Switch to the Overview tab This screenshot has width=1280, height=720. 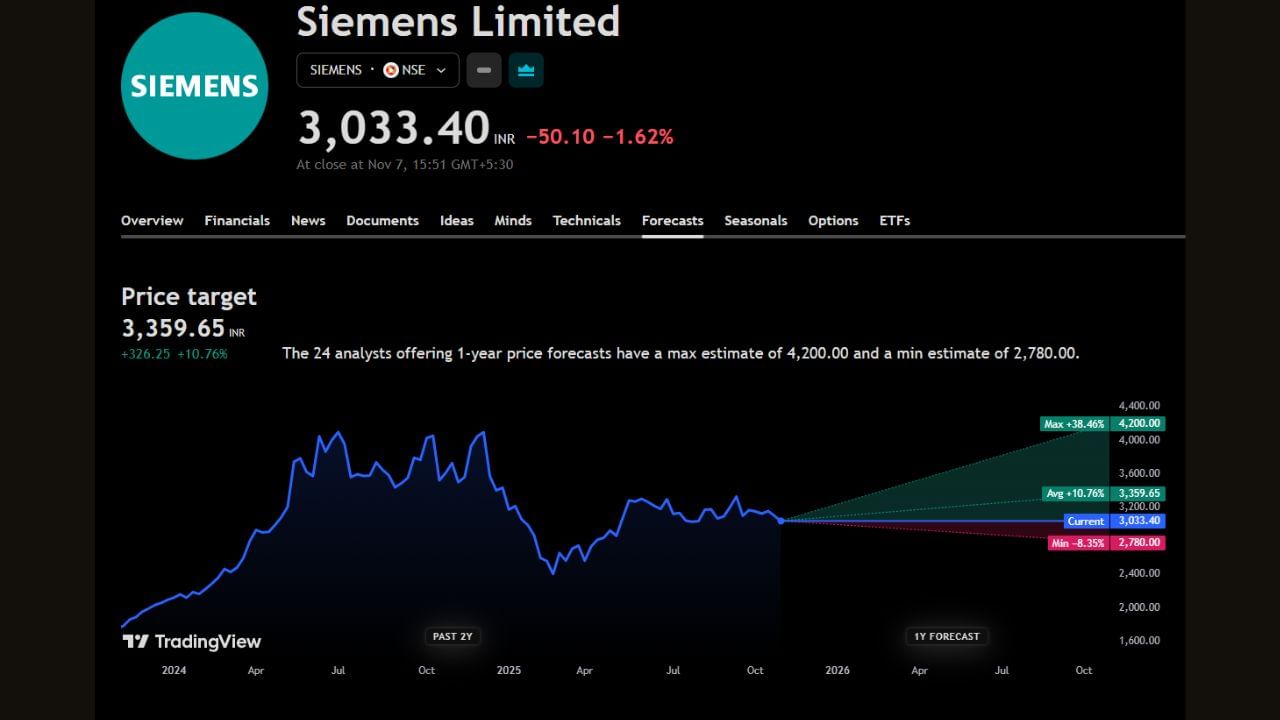152,220
